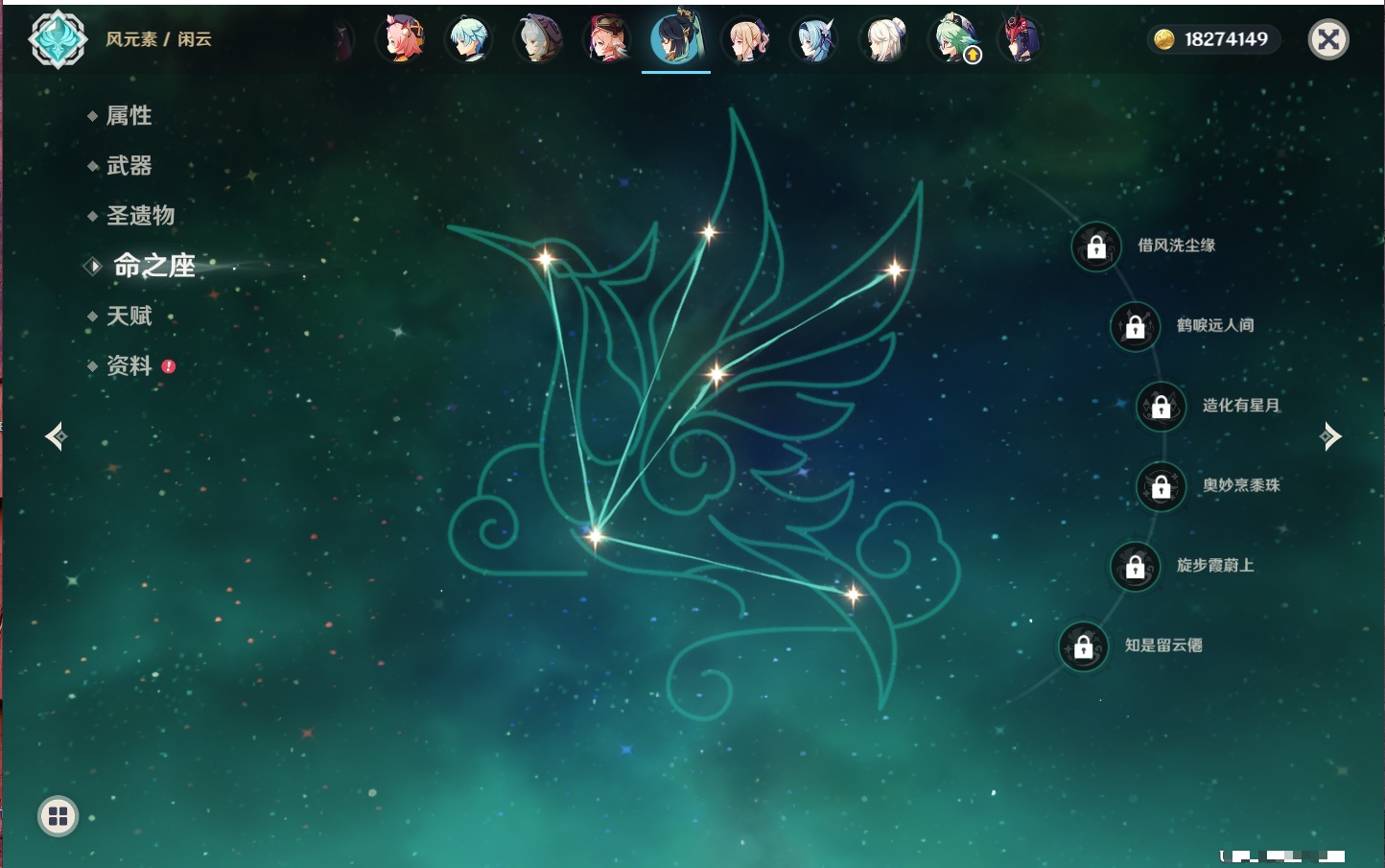
Task: Select the blue-haired Eula avatar
Action: click(814, 39)
